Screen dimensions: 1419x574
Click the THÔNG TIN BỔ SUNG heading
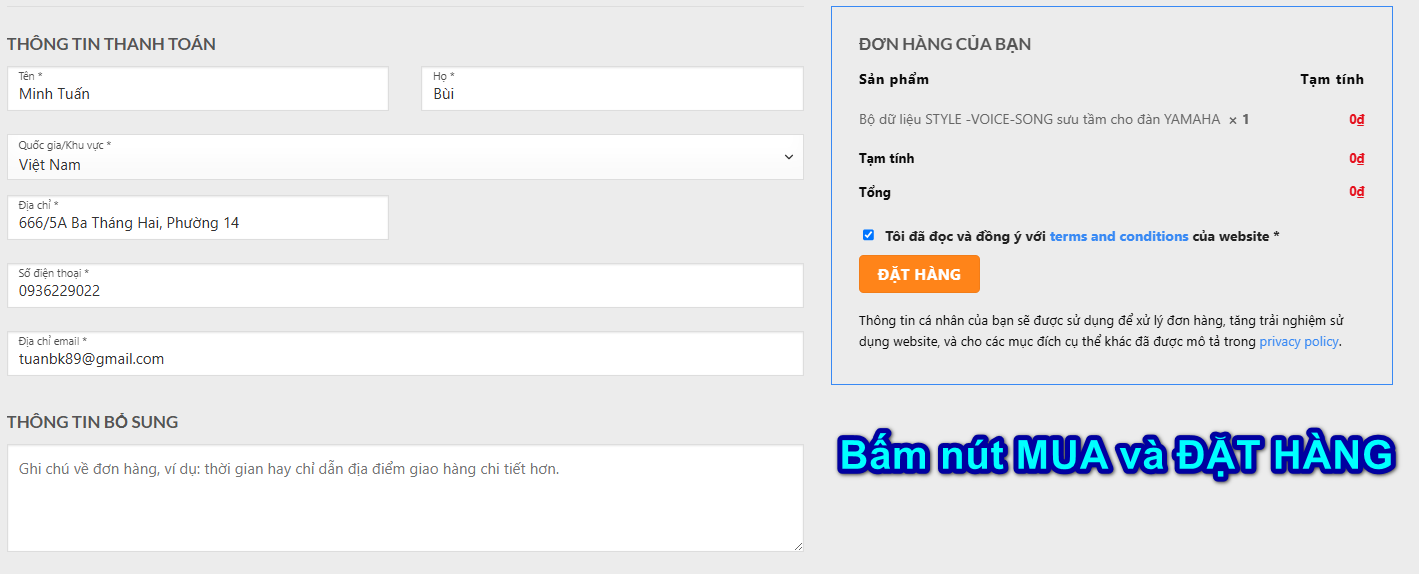pos(92,422)
